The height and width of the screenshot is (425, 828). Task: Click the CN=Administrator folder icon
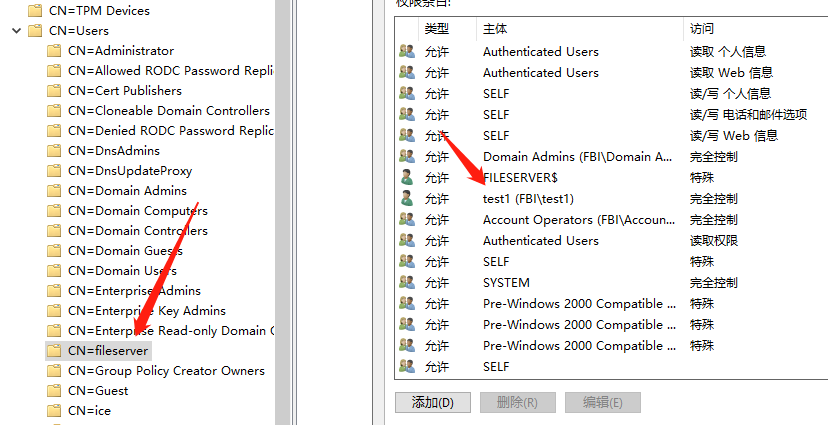click(x=54, y=51)
